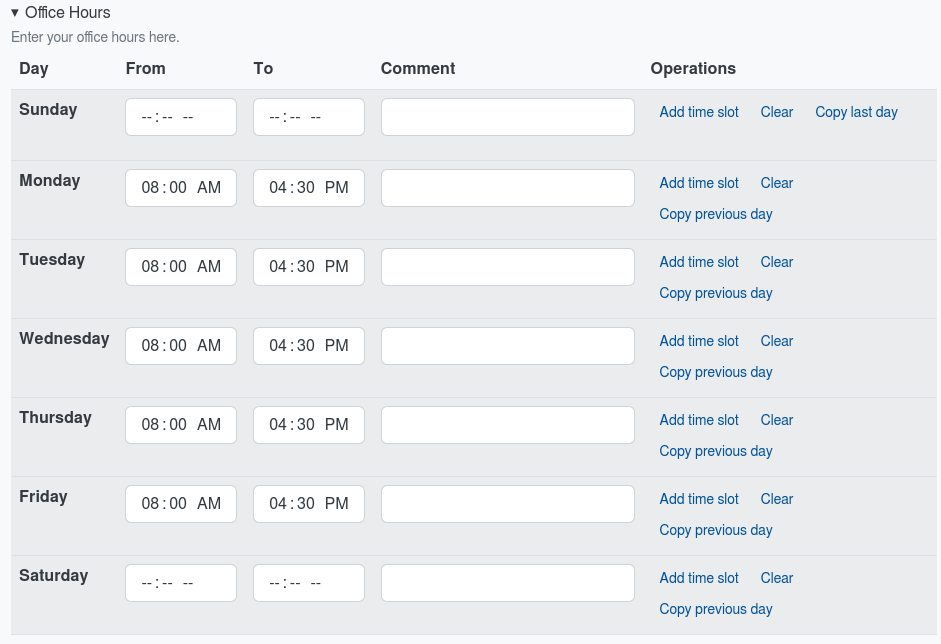Click Saturday's comment field
The width and height of the screenshot is (941, 644).
(507, 582)
